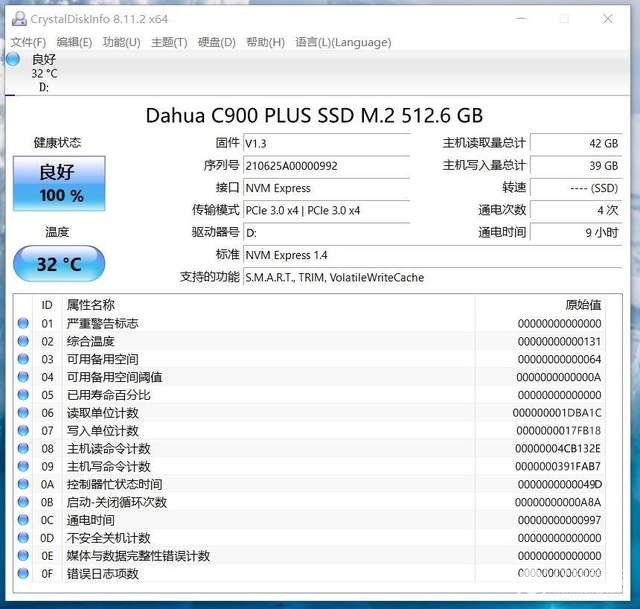This screenshot has width=640, height=609.
Task: Click the serial number field 210625A00000992
Action: pos(327,166)
